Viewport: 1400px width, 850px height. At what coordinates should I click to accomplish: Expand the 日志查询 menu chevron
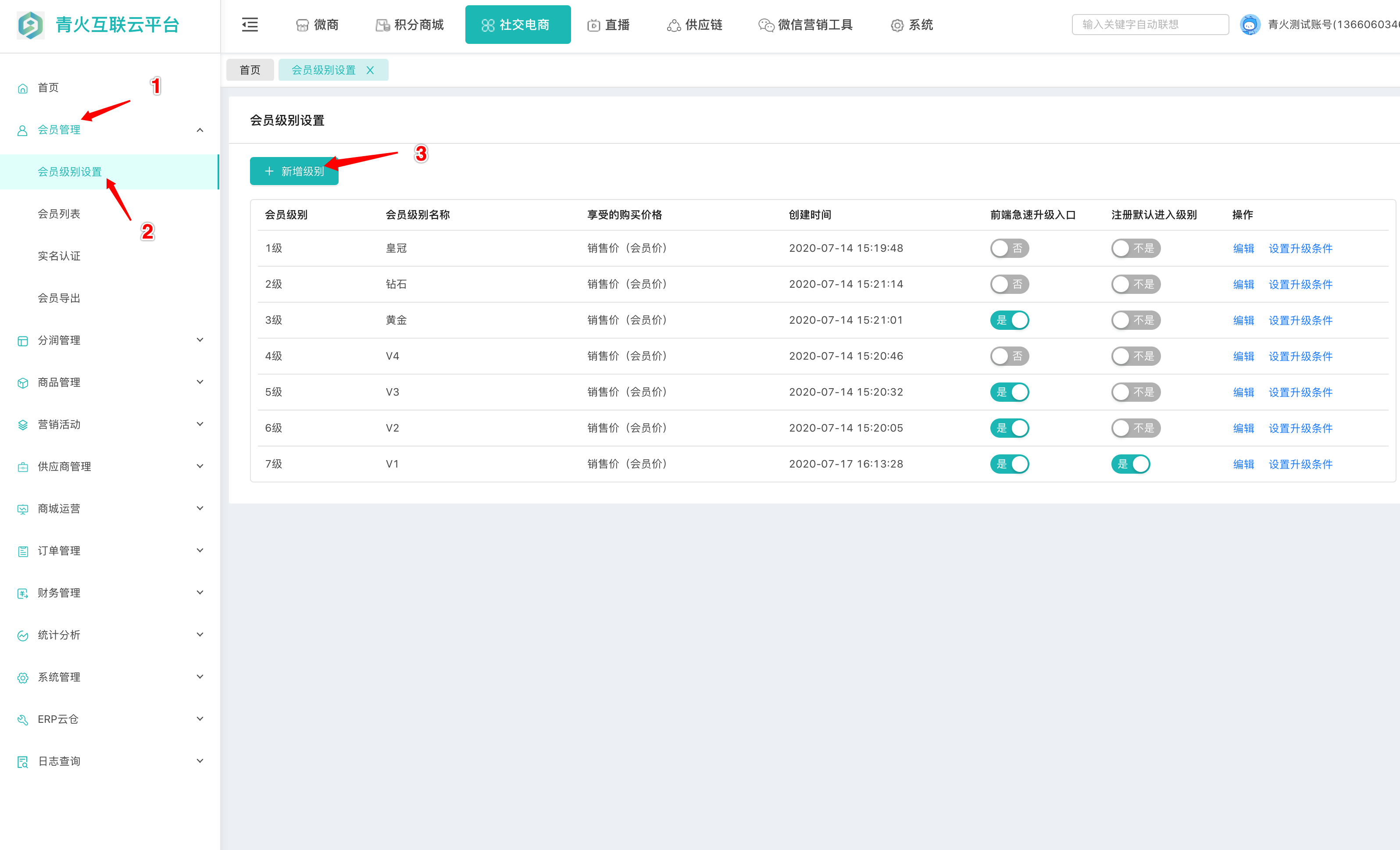(x=200, y=761)
